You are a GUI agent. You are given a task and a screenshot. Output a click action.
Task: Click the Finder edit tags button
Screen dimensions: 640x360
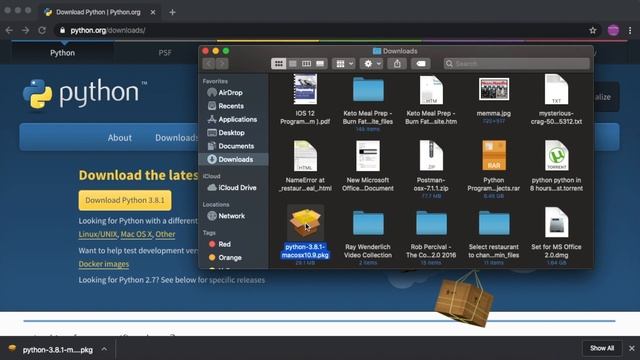[x=421, y=64]
